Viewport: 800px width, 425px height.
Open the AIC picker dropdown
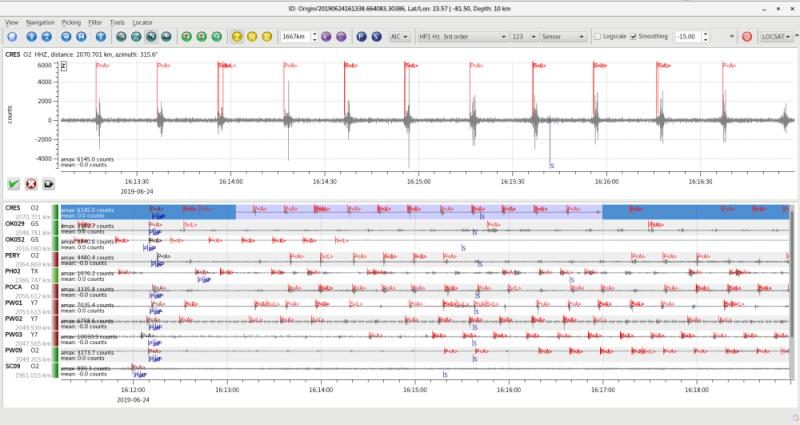[x=399, y=37]
